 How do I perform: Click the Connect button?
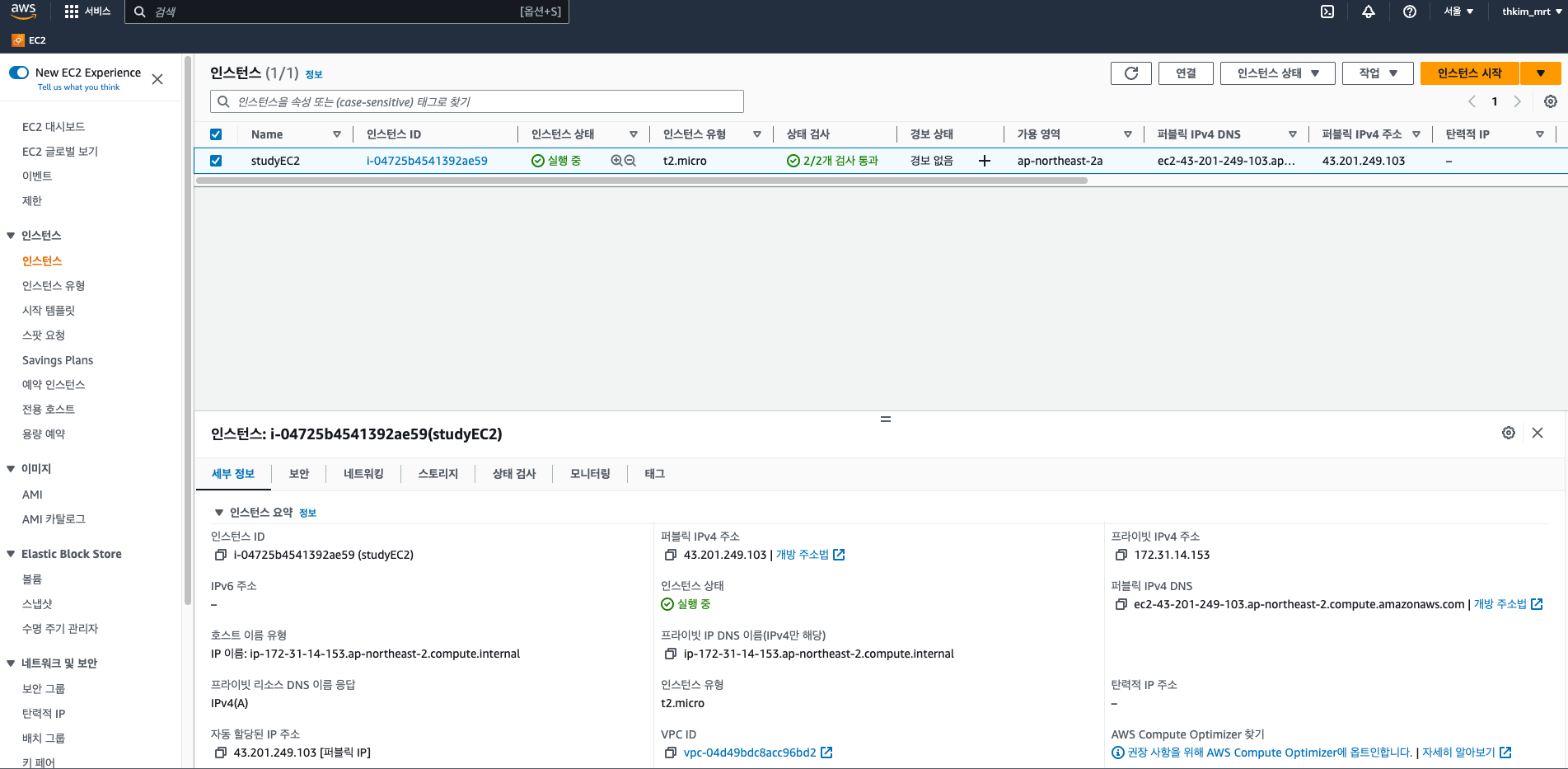click(x=1186, y=73)
